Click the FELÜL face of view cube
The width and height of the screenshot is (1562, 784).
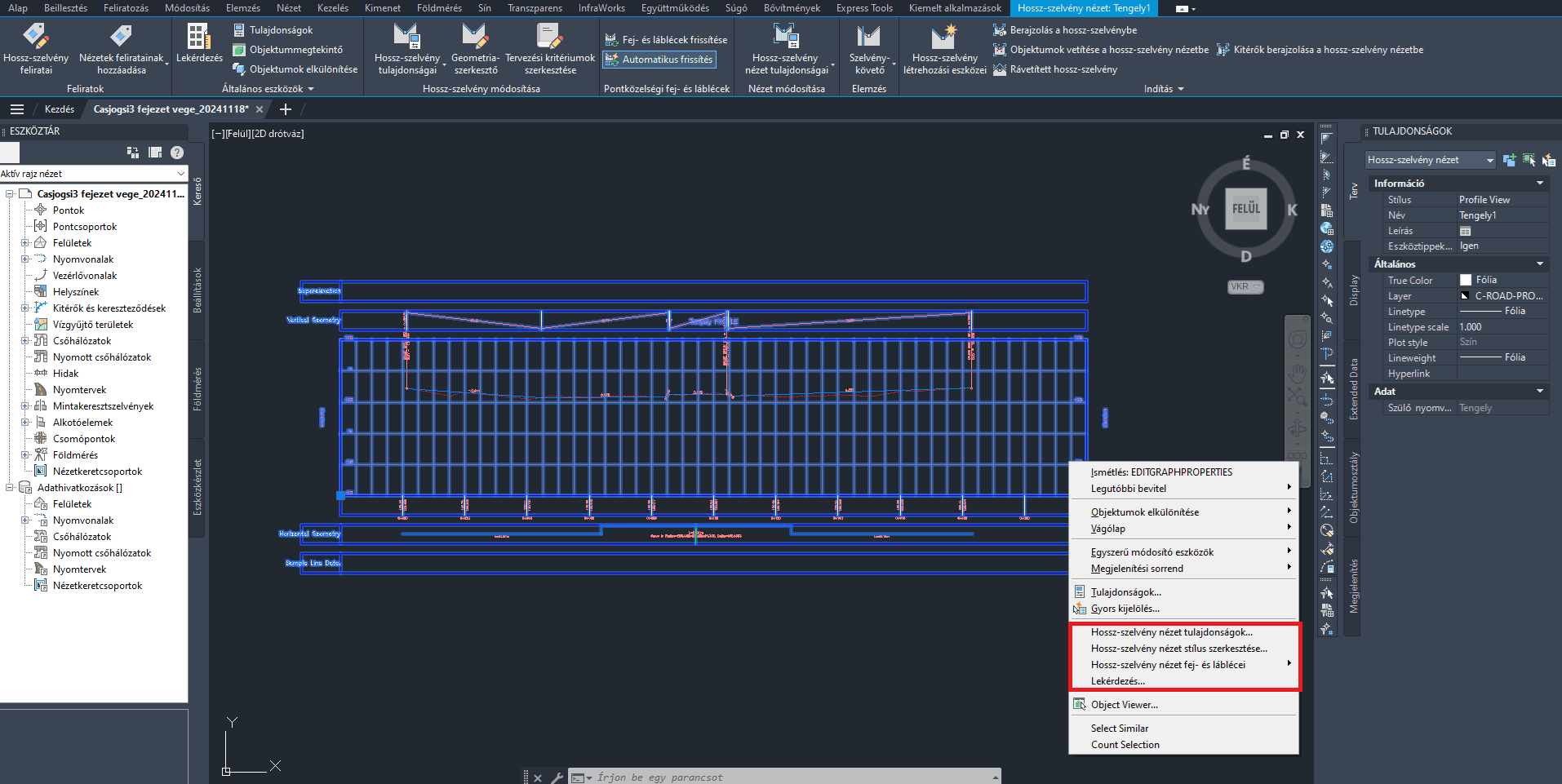click(1246, 209)
